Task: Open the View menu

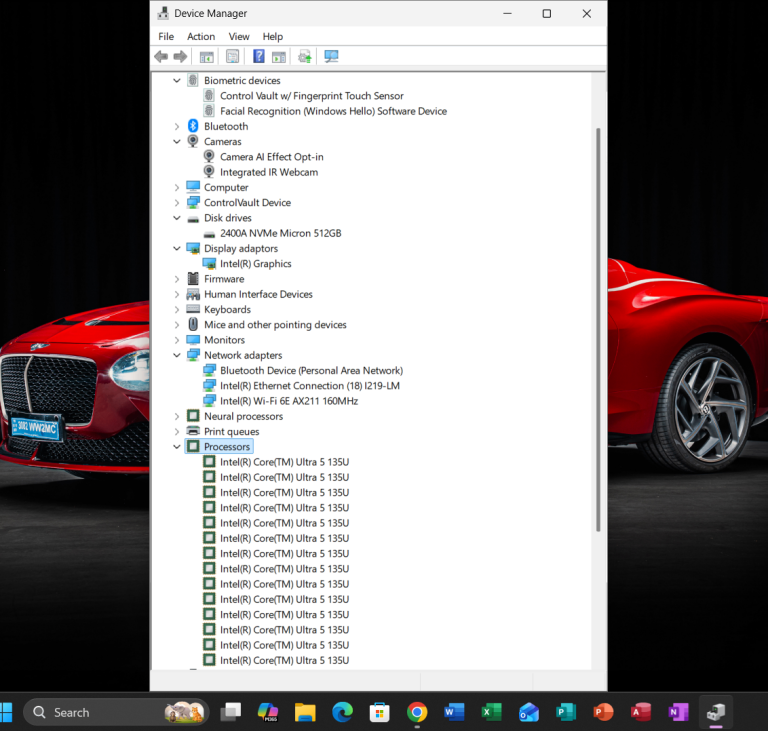Action: point(239,37)
